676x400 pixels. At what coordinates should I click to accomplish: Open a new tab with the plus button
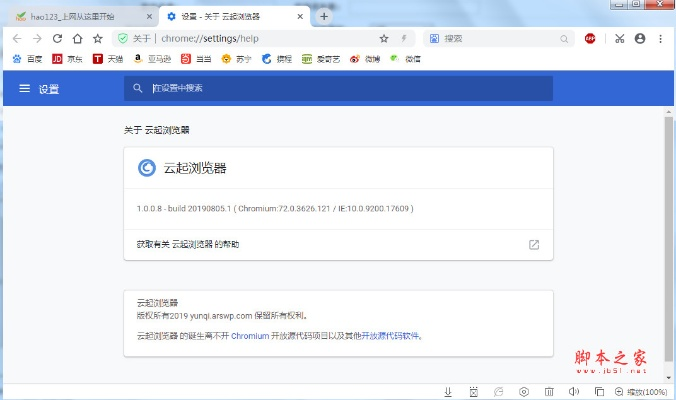point(324,17)
